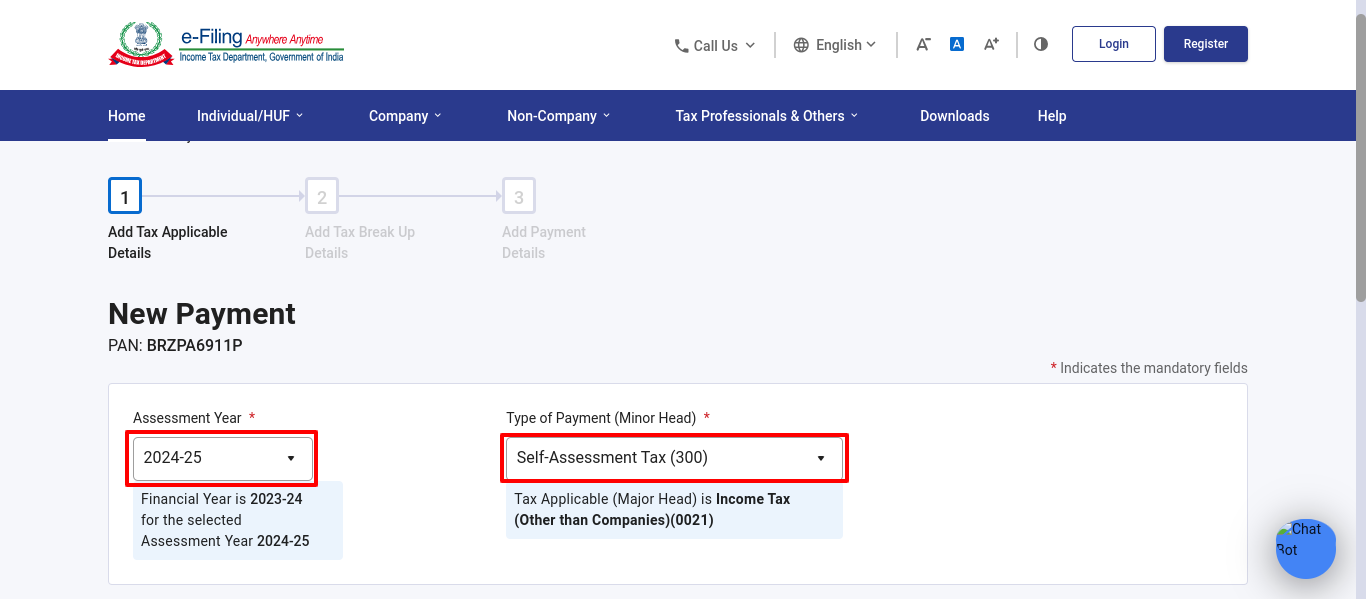Open the Company menu
Screen dimensions: 1366x599
coord(405,116)
